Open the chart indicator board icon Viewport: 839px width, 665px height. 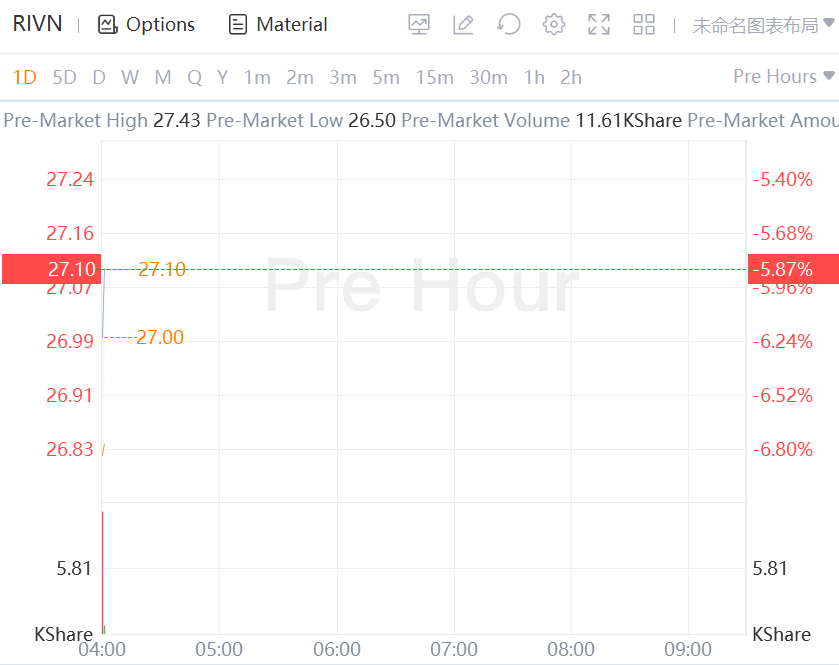(419, 25)
